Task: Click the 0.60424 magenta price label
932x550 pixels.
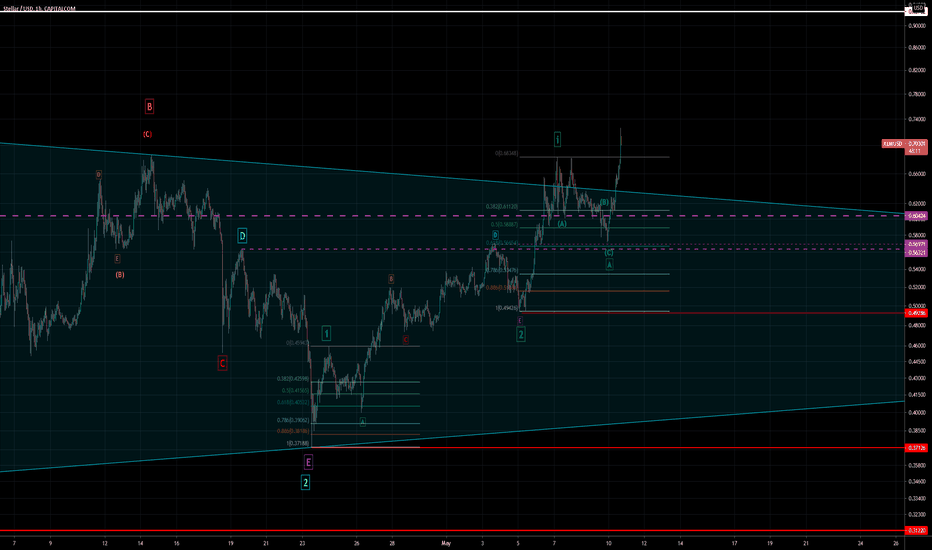Action: coord(916,216)
